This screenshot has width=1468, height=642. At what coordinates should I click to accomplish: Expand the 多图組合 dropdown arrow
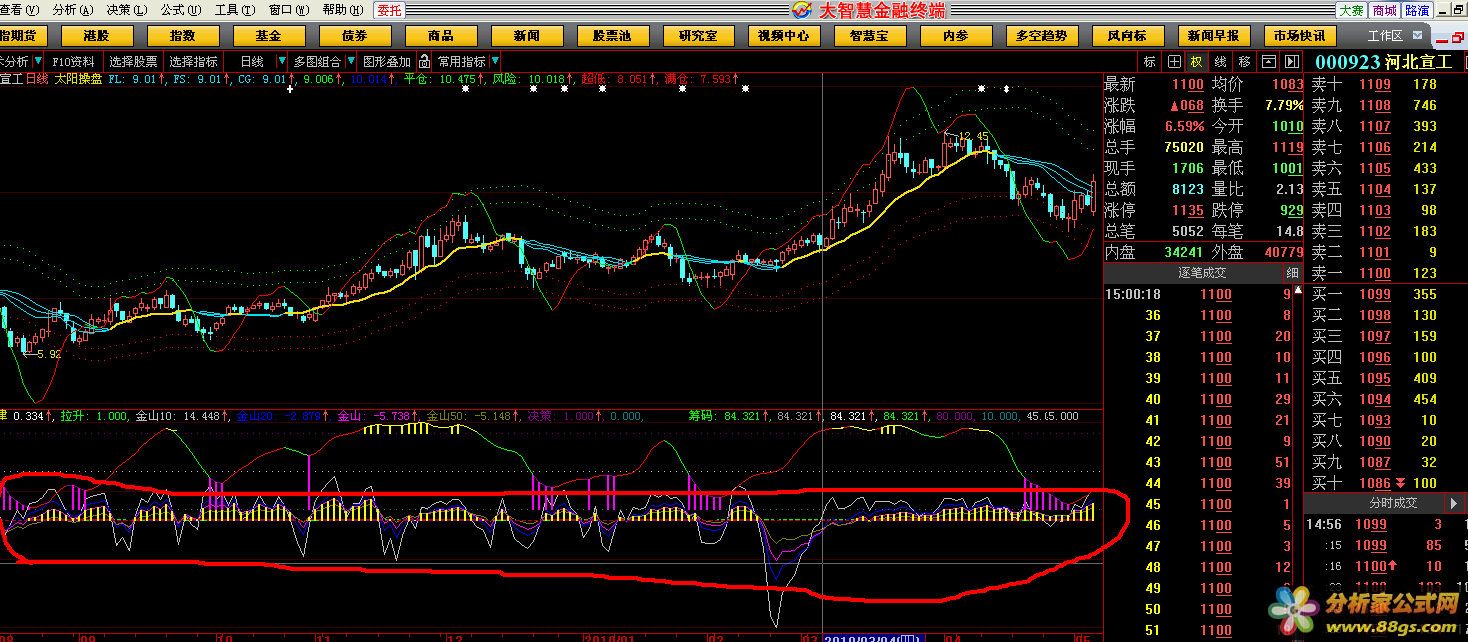point(350,61)
